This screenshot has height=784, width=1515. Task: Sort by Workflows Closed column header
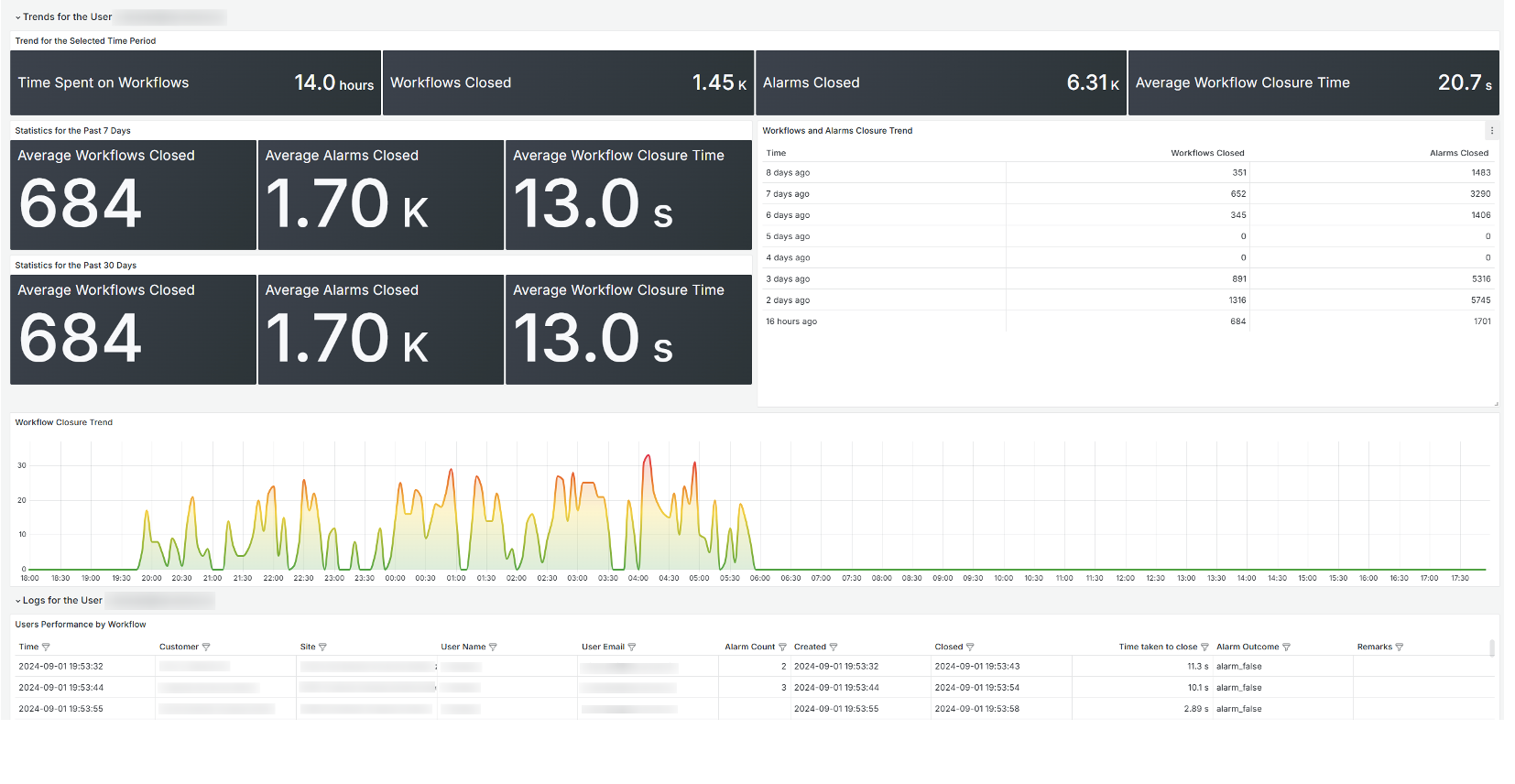pos(1206,153)
